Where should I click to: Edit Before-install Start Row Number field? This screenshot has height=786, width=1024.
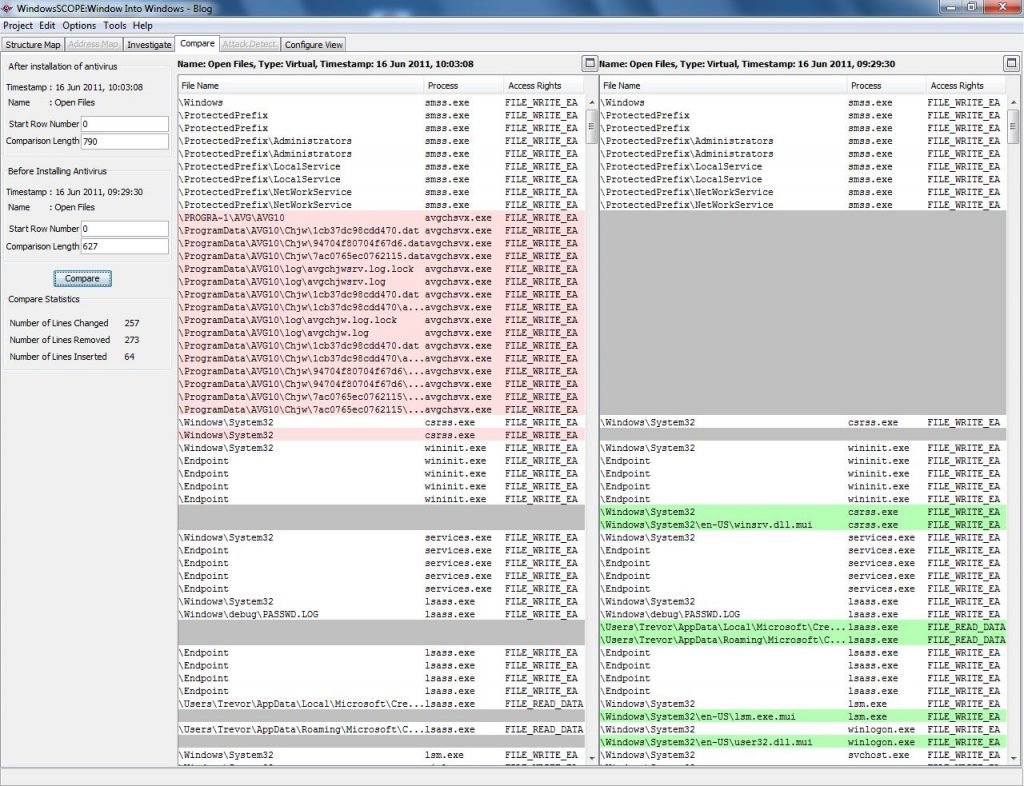coord(125,228)
